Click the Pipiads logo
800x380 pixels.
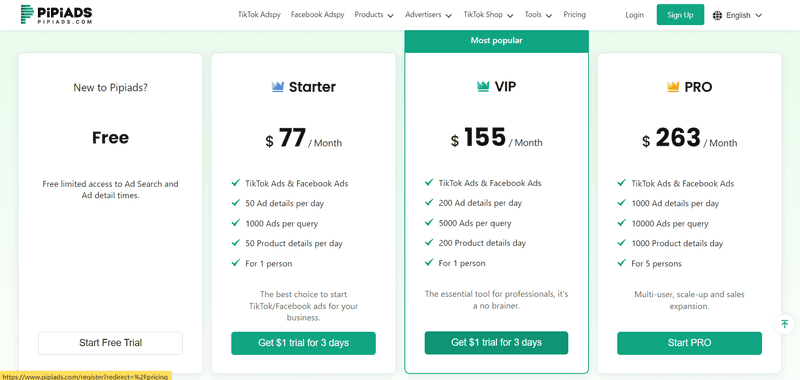tap(57, 15)
